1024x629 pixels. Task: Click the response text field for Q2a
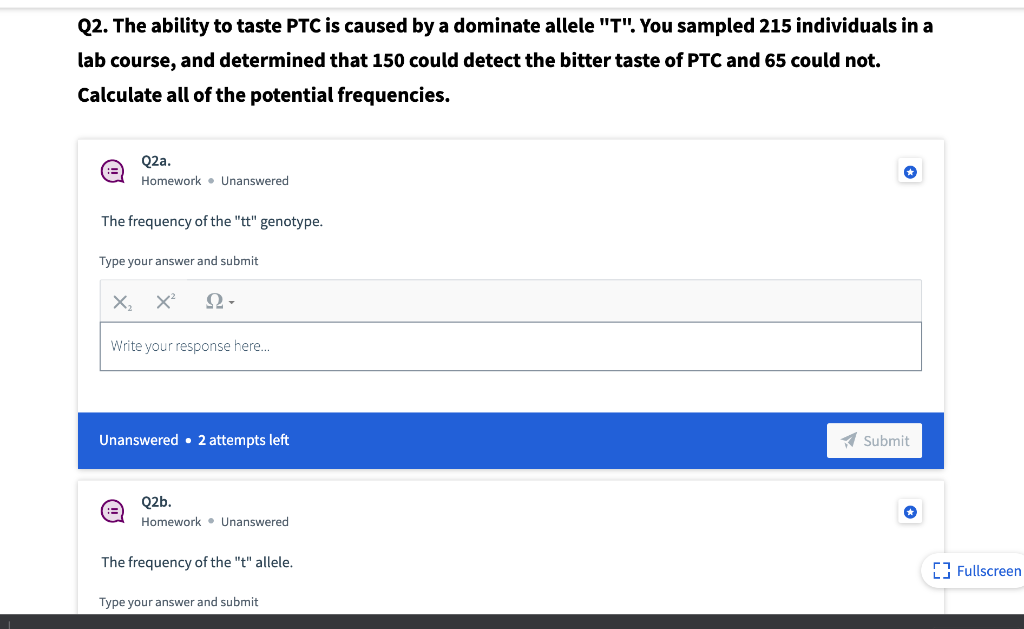click(510, 346)
